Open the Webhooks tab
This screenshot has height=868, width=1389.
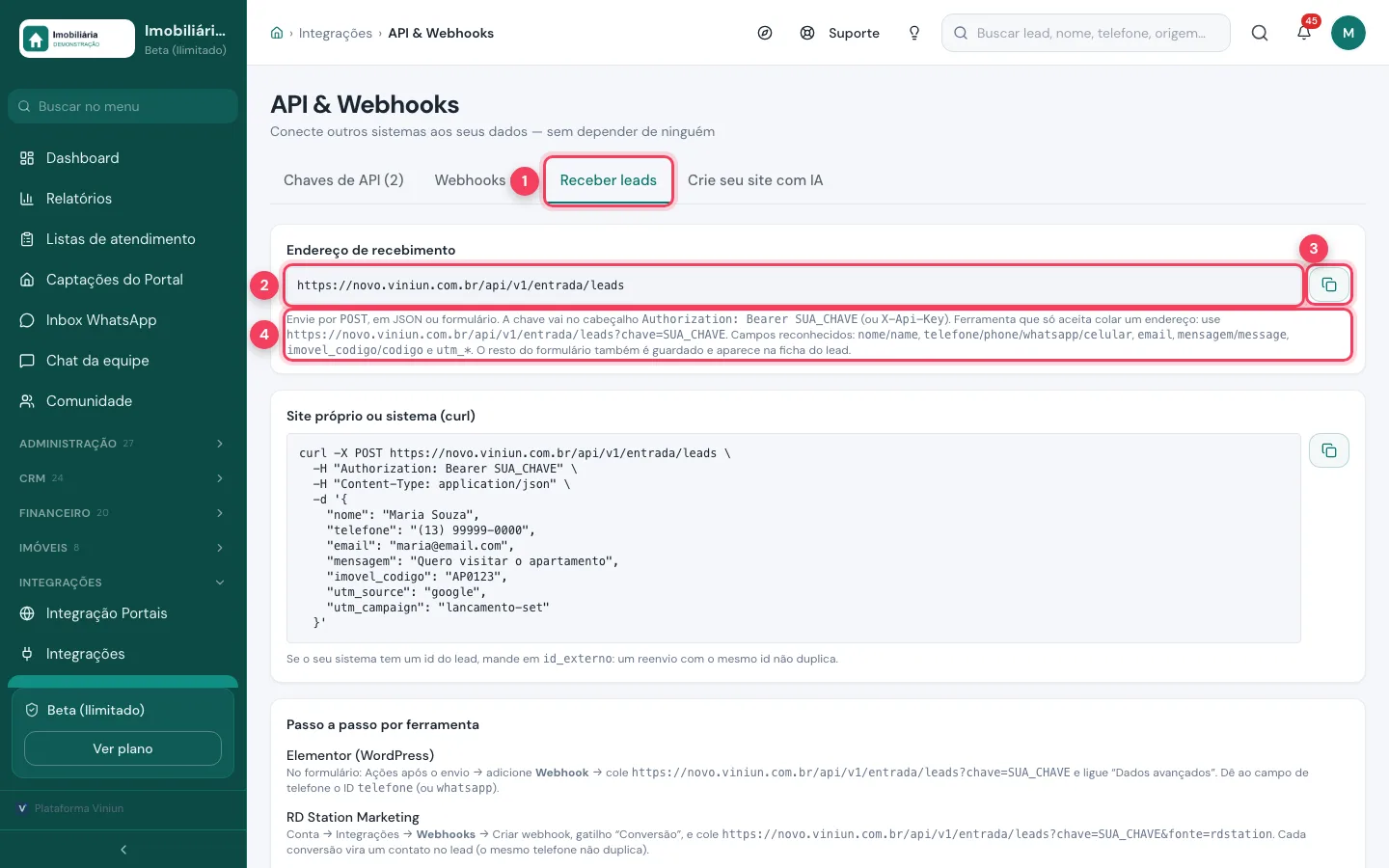tap(470, 180)
